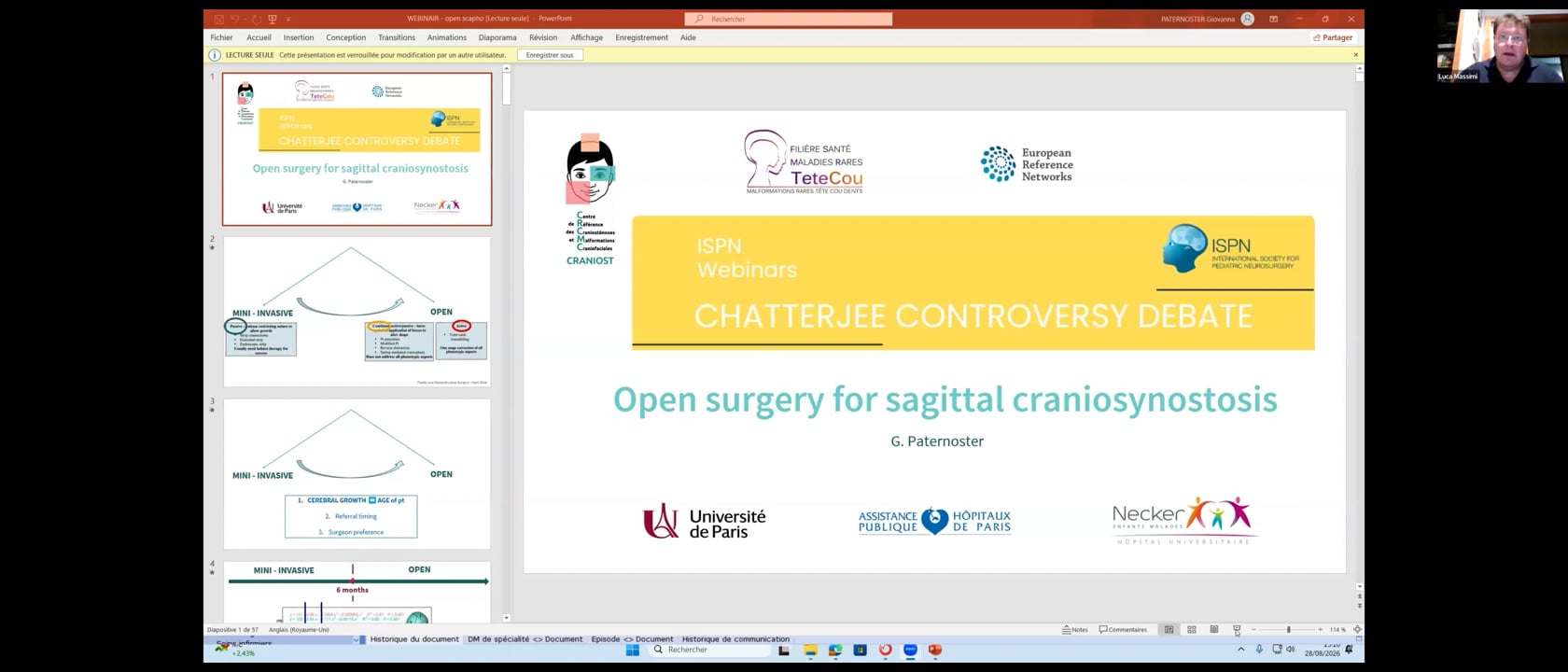This screenshot has height=672, width=1568.
Task: Toggle the Commentaires pane
Action: click(x=1124, y=630)
